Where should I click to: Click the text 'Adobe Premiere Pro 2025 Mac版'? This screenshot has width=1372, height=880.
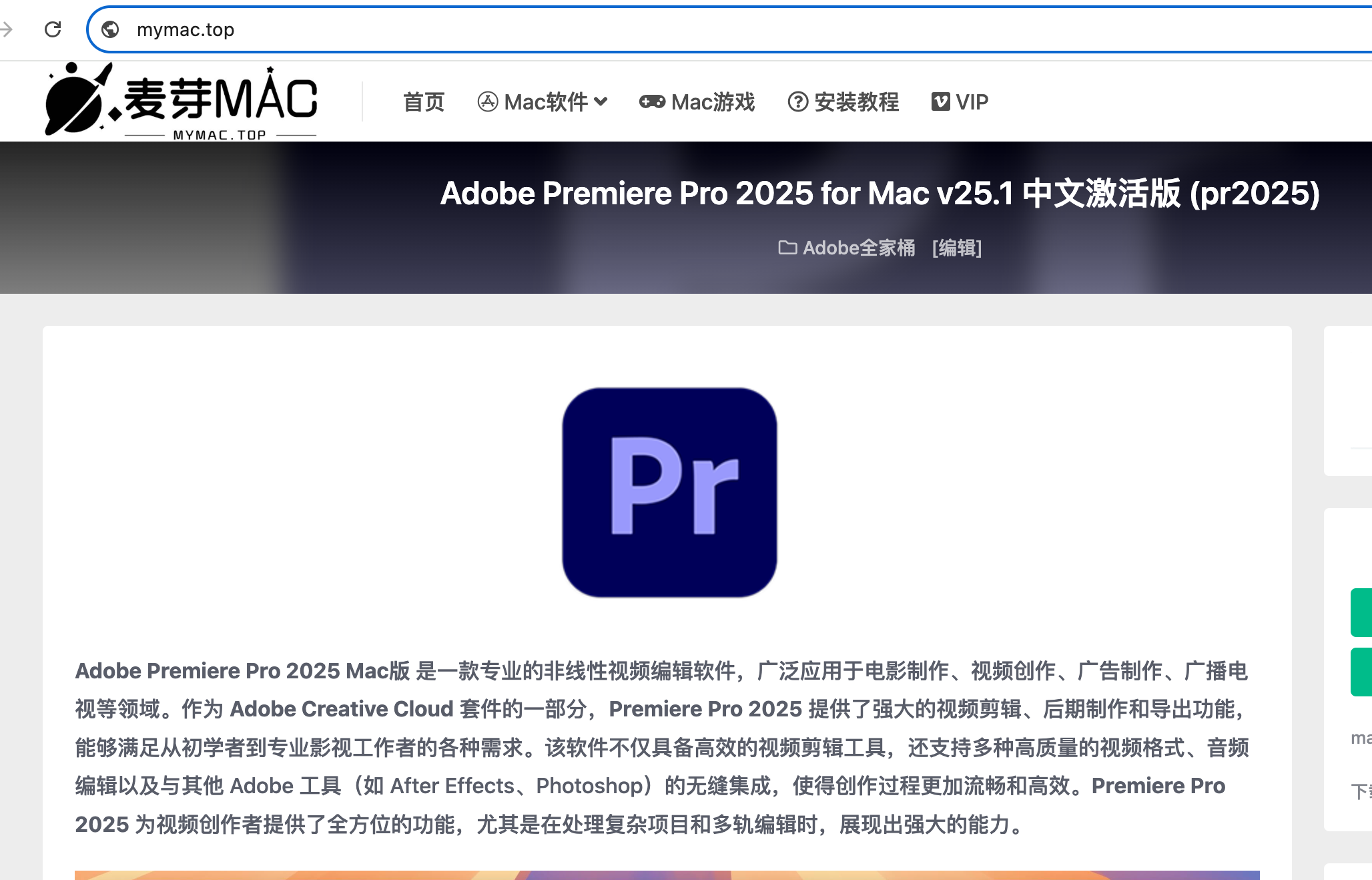(243, 671)
